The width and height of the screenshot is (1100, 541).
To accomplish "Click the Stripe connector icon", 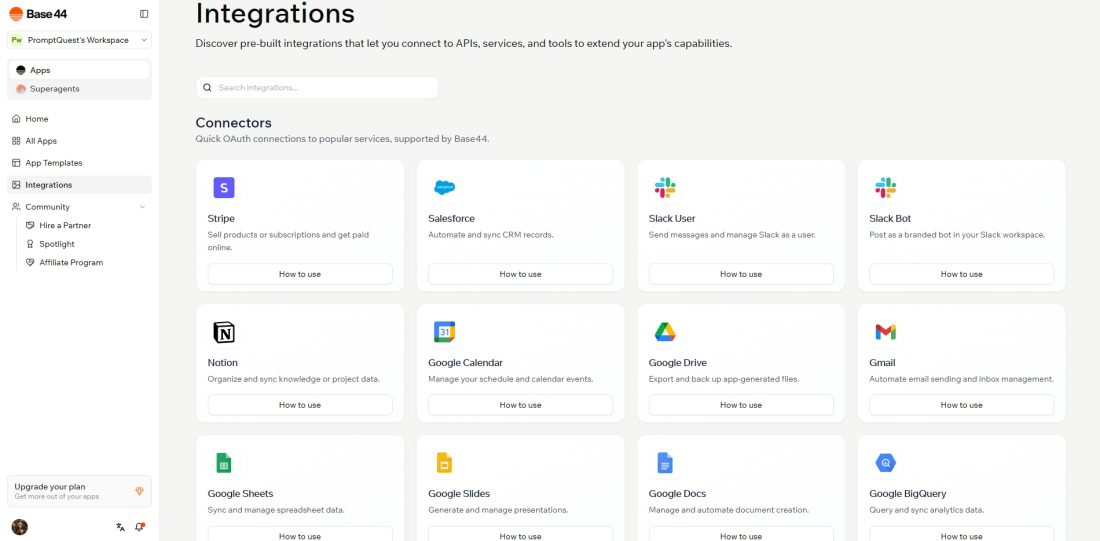I will 223,187.
